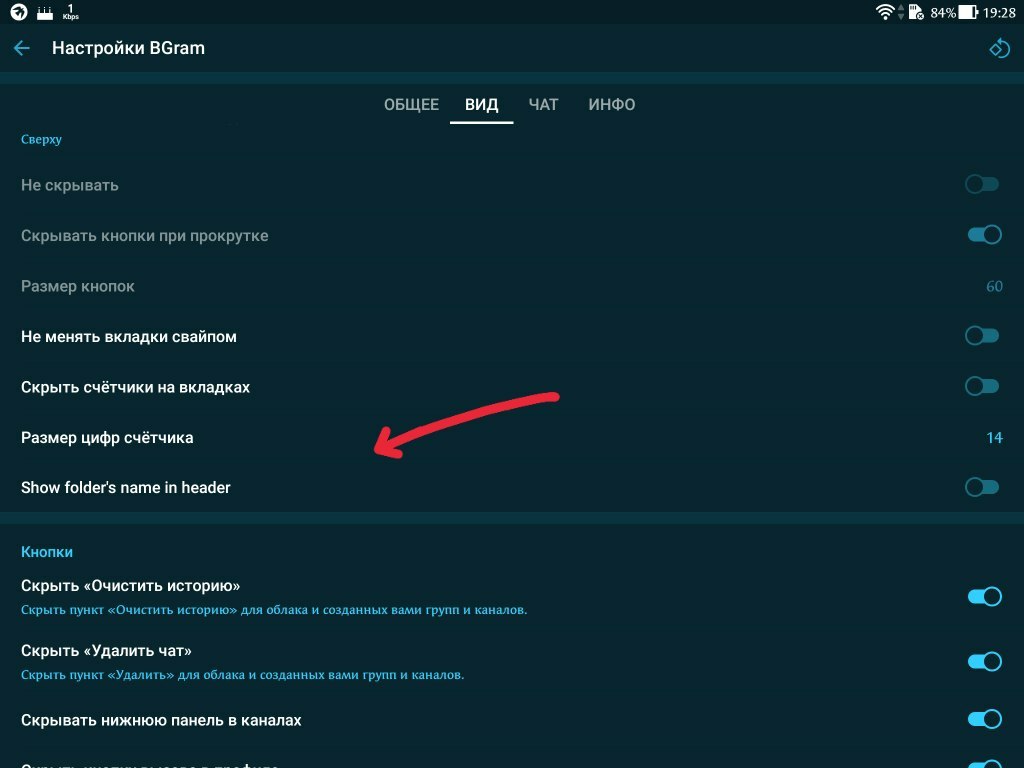Tap the Wi-Fi status icon
Screen dimensions: 1024x768
[x=885, y=12]
